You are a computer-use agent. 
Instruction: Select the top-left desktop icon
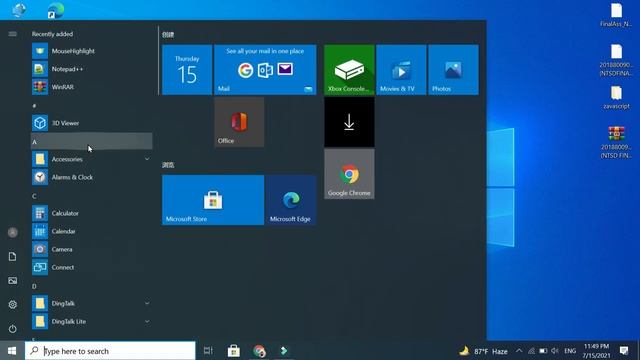[19, 10]
